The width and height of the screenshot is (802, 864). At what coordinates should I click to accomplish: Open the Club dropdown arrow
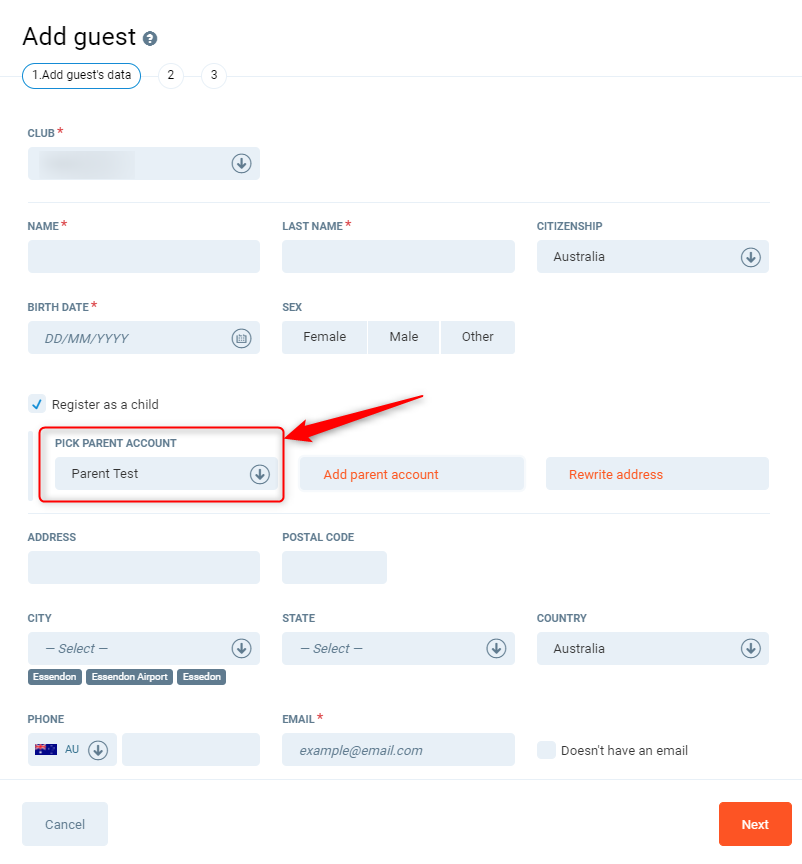[x=241, y=163]
